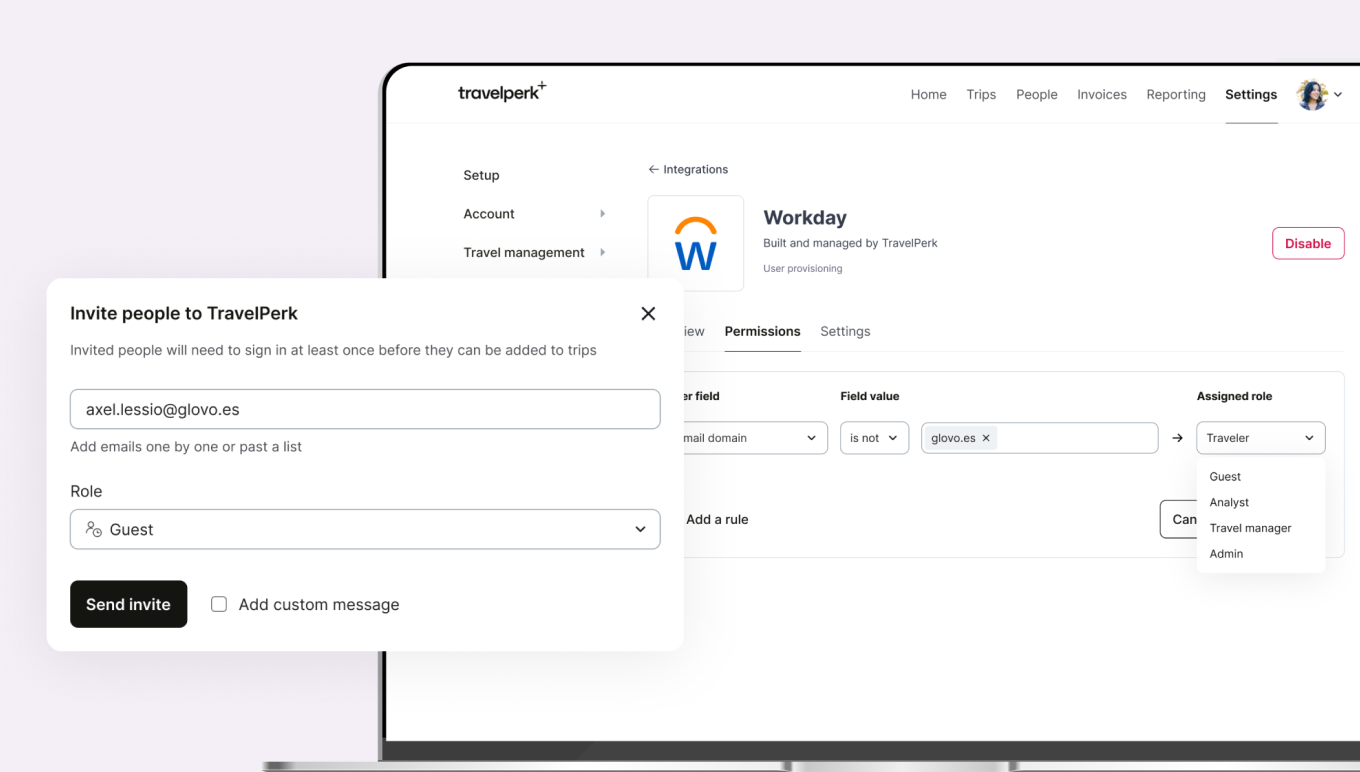
Task: Choose Admin from the role list
Action: click(x=1226, y=553)
